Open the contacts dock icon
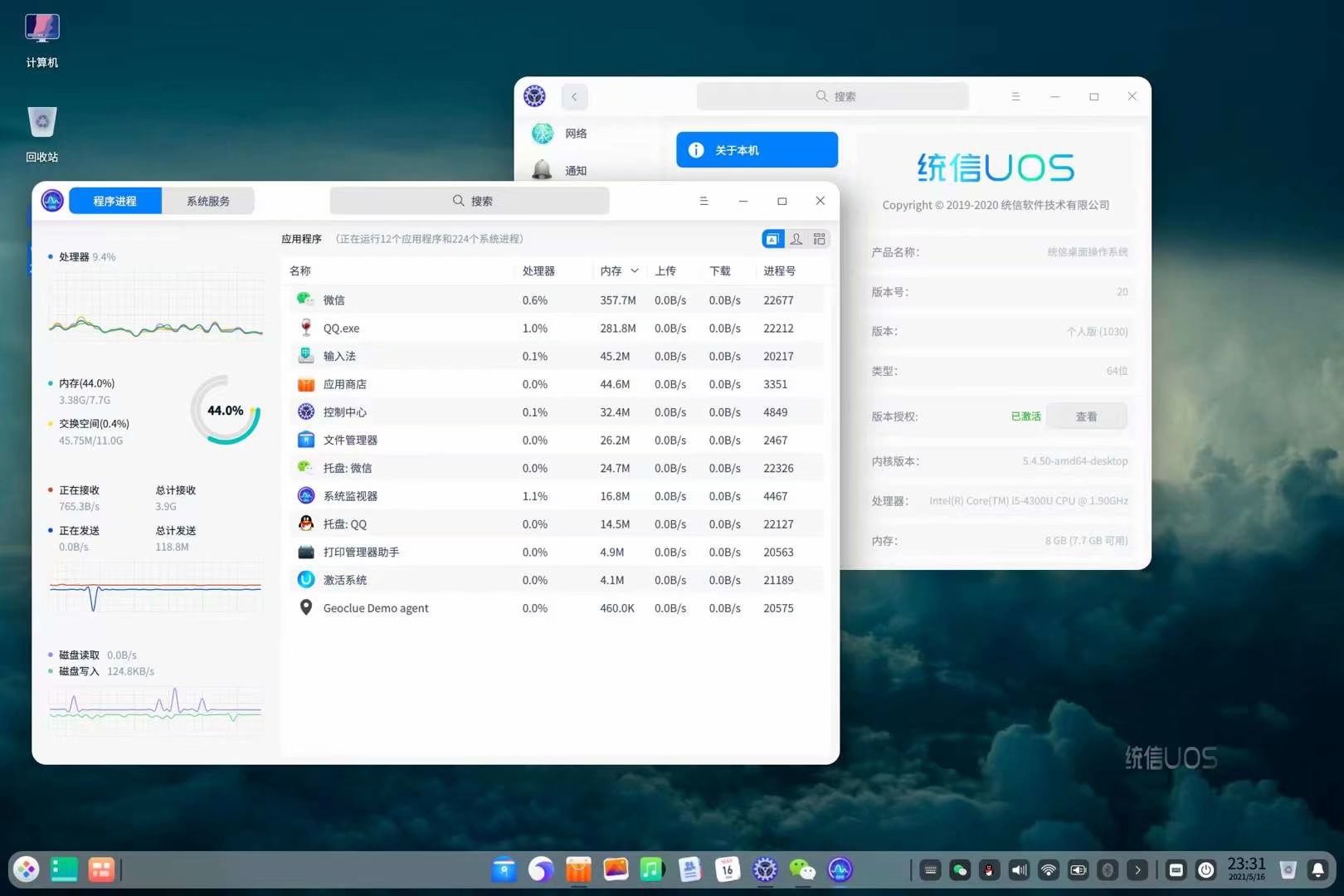The height and width of the screenshot is (896, 1344). click(x=689, y=869)
